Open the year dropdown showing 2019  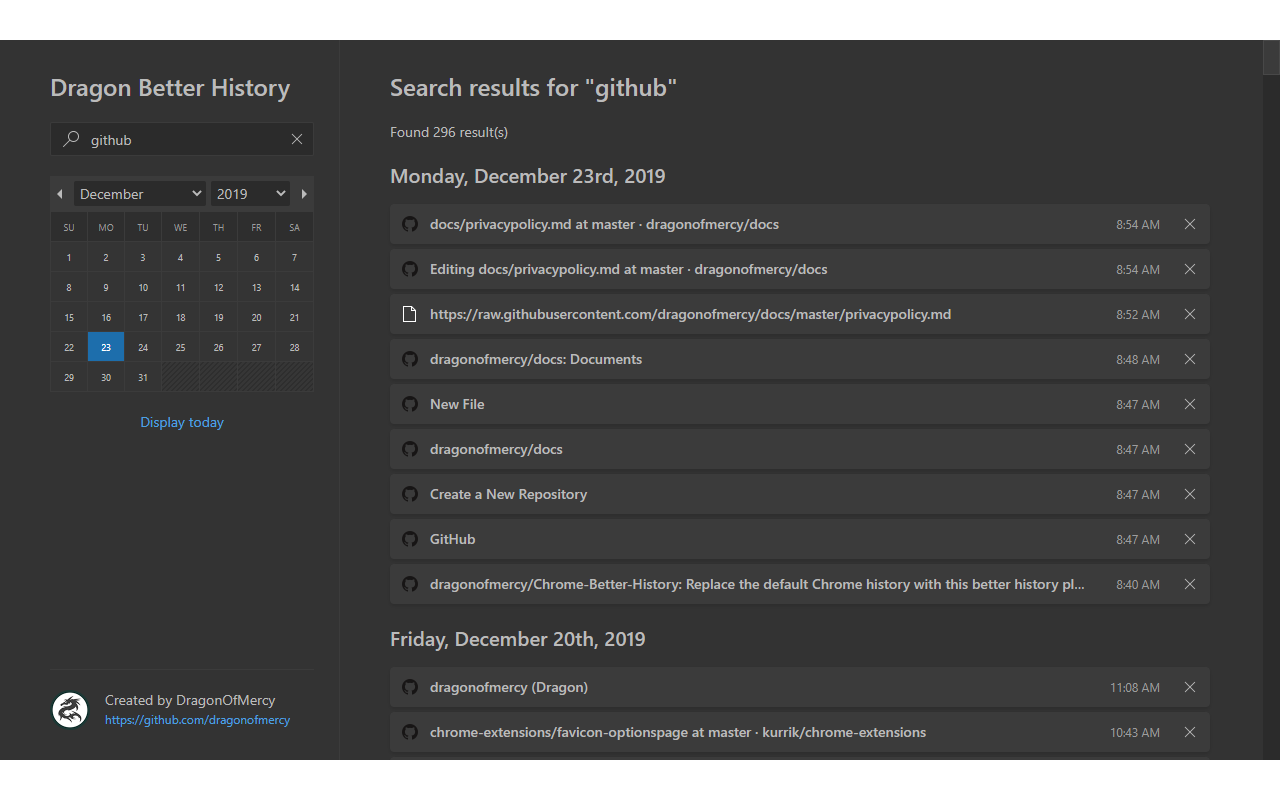[251, 194]
